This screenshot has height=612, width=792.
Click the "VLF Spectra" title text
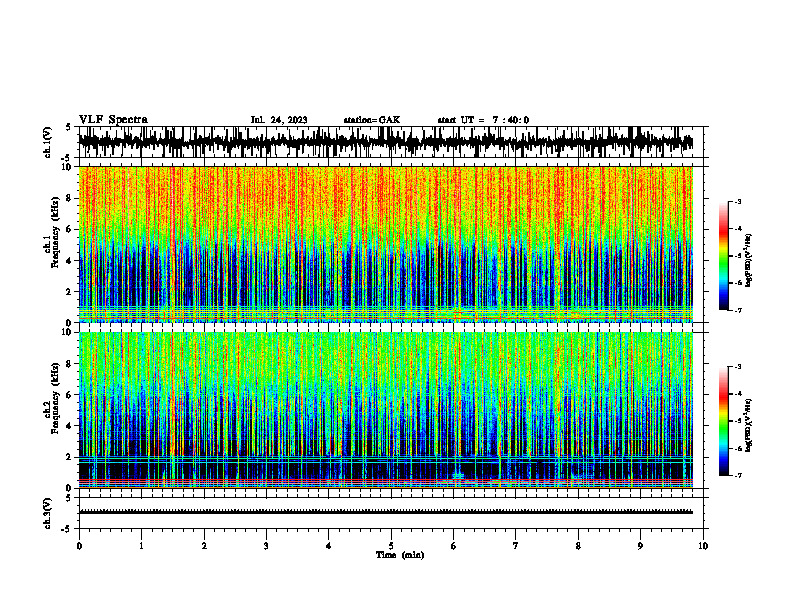click(113, 120)
